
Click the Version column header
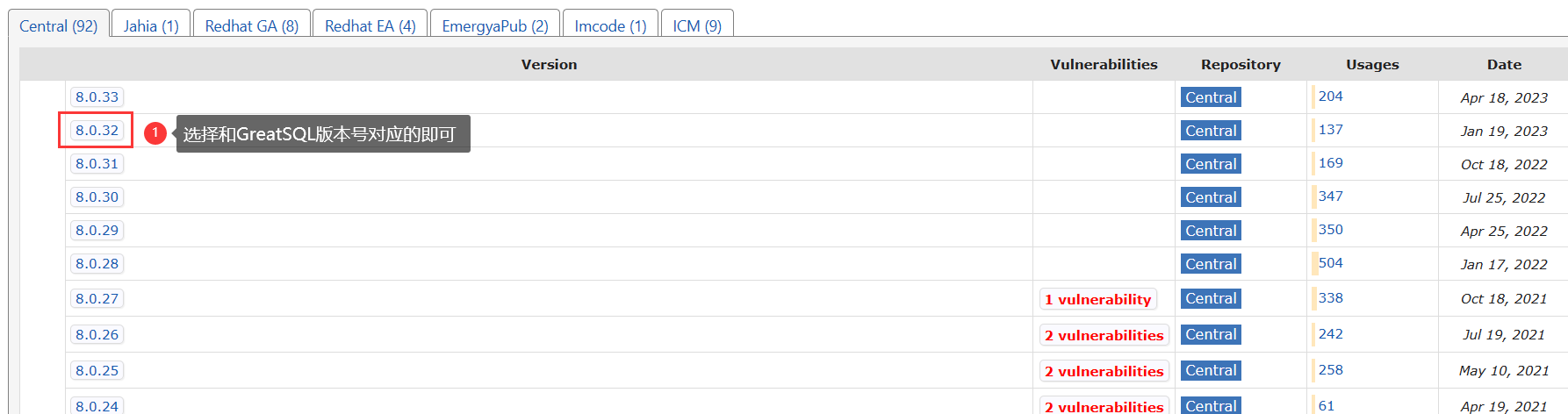click(549, 64)
